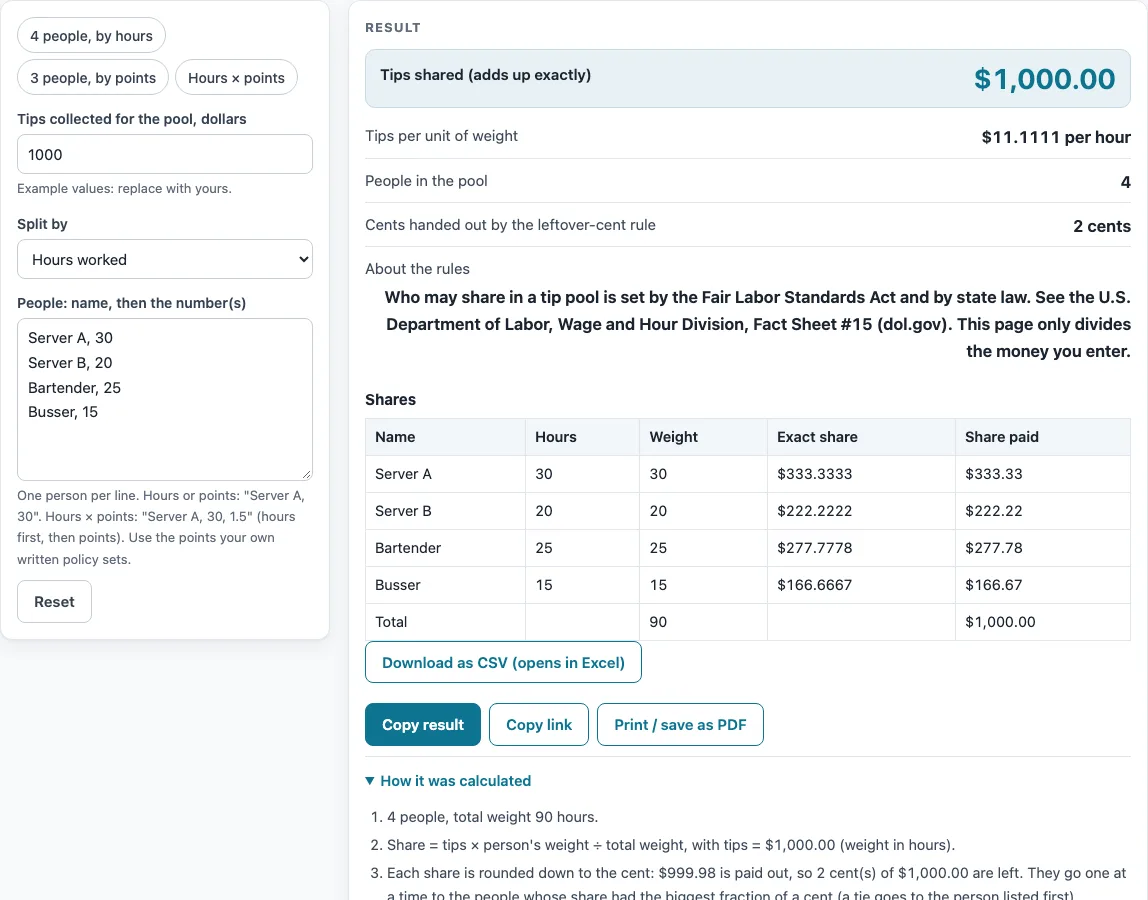Click calculation step '4 people, total weight 90 hours'
The image size is (1148, 900).
click(x=493, y=817)
